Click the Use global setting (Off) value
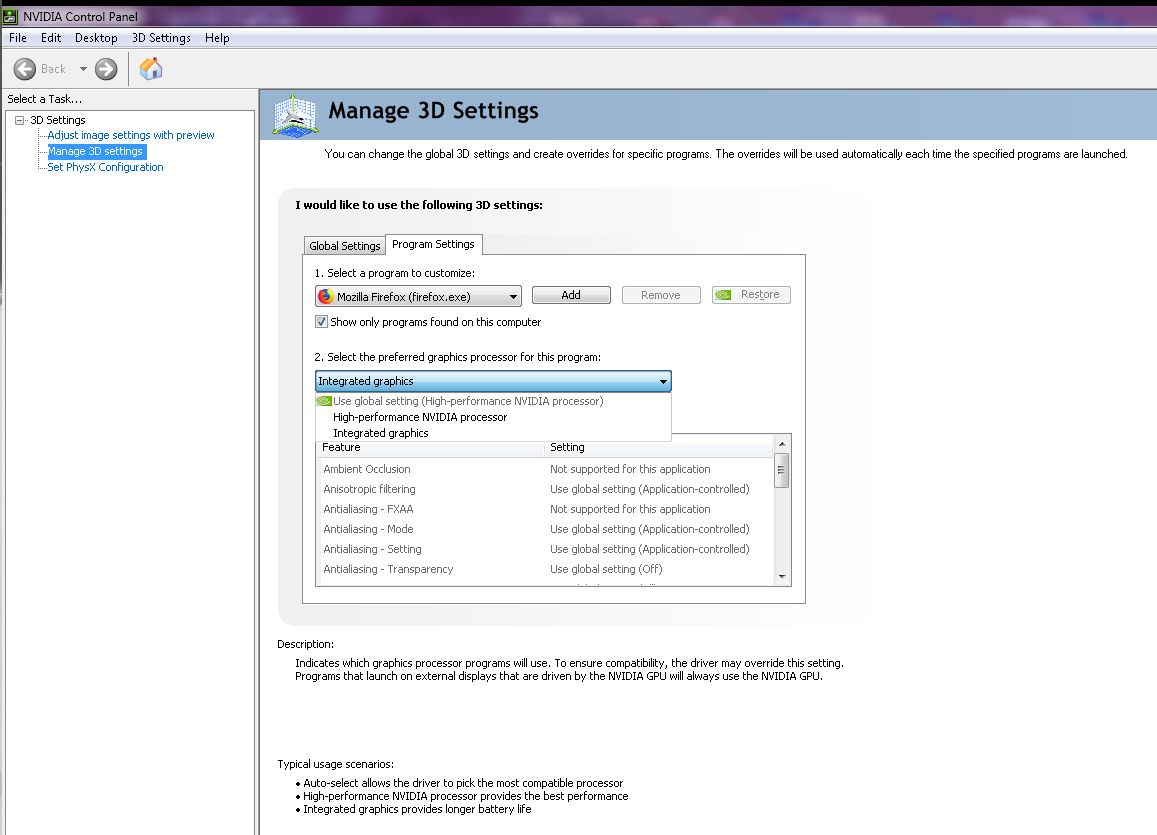Viewport: 1157px width, 835px height. (x=606, y=569)
